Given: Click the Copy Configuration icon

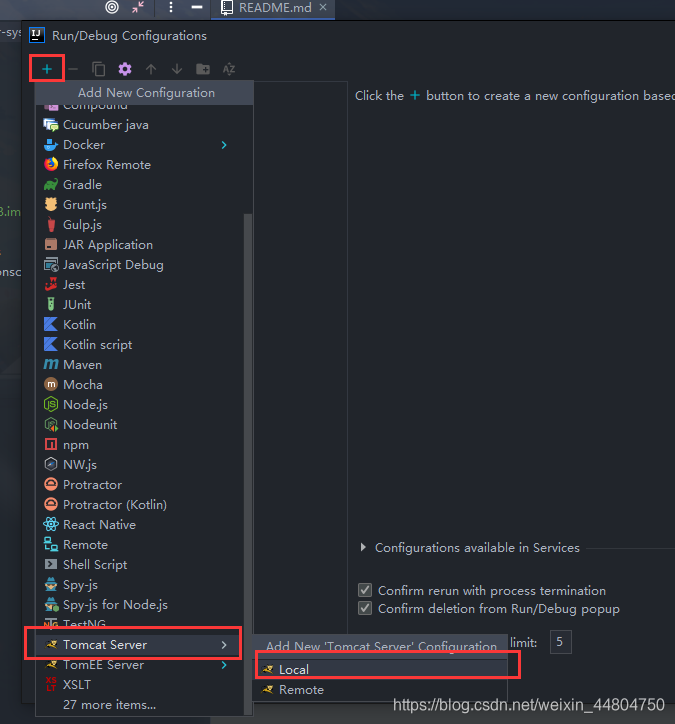Looking at the screenshot, I should 98,69.
